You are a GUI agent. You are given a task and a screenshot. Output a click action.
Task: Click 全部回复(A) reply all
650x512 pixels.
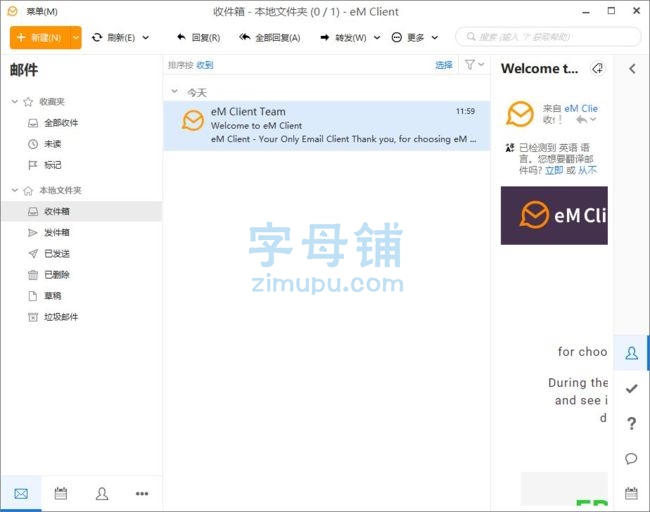click(x=270, y=38)
